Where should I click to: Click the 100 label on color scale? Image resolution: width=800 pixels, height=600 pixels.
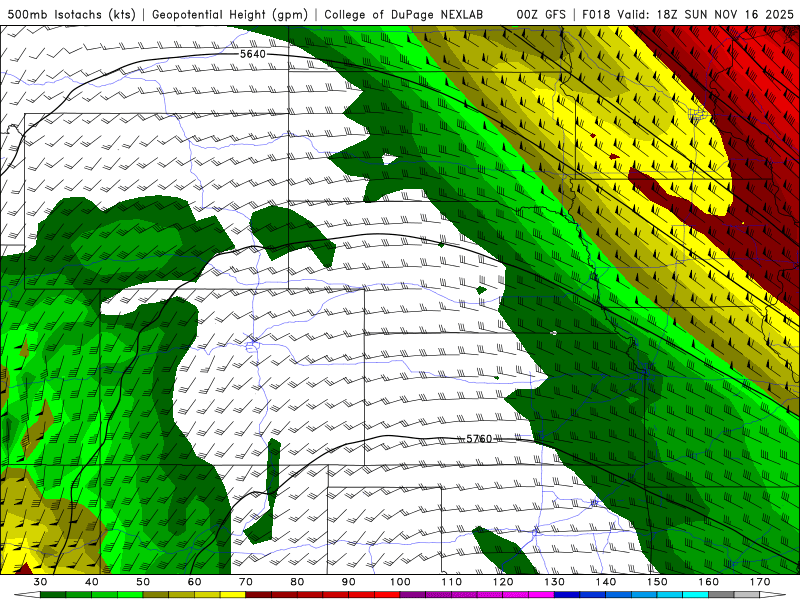401,582
